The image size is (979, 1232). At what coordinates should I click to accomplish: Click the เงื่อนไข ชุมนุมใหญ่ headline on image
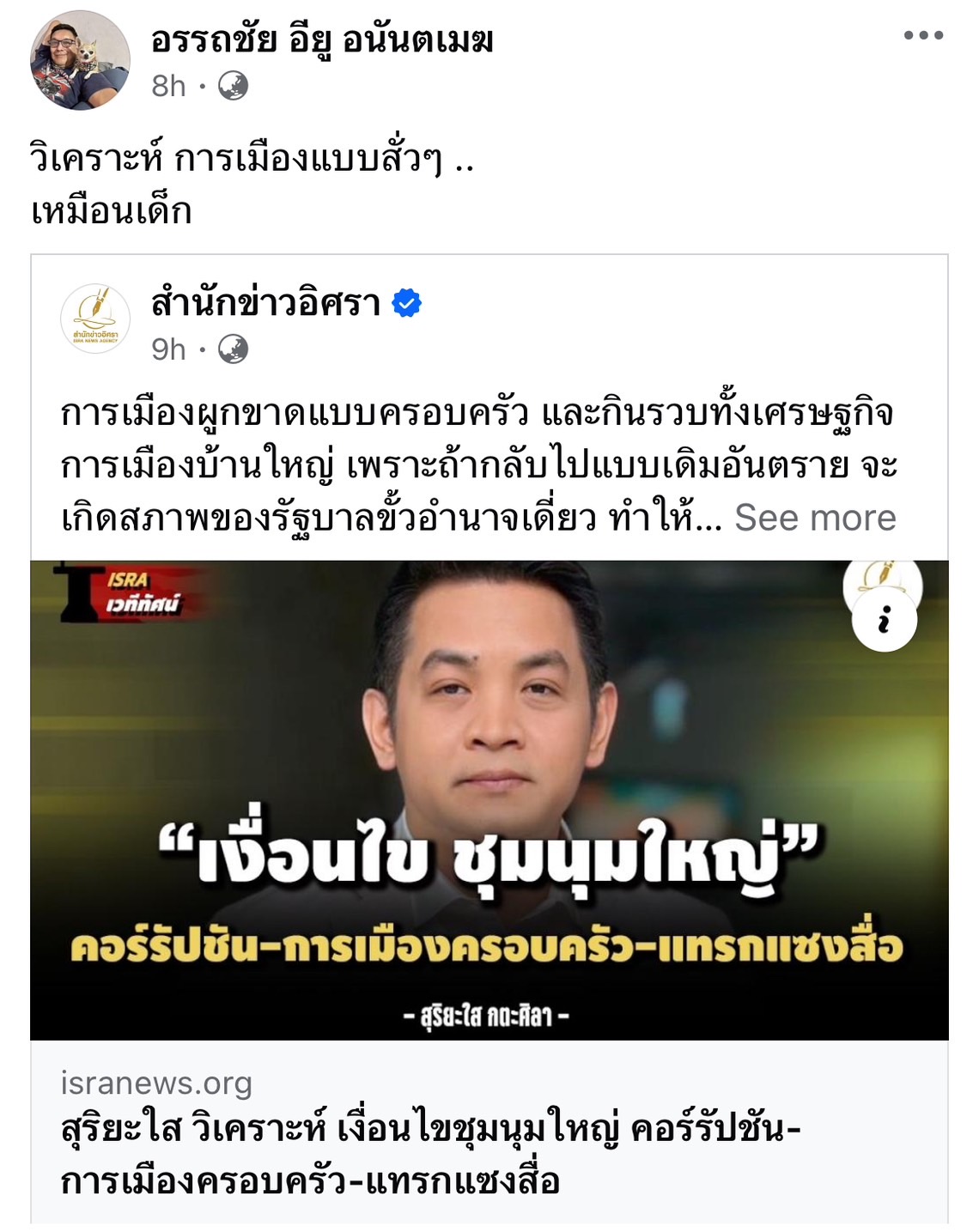pos(492,853)
